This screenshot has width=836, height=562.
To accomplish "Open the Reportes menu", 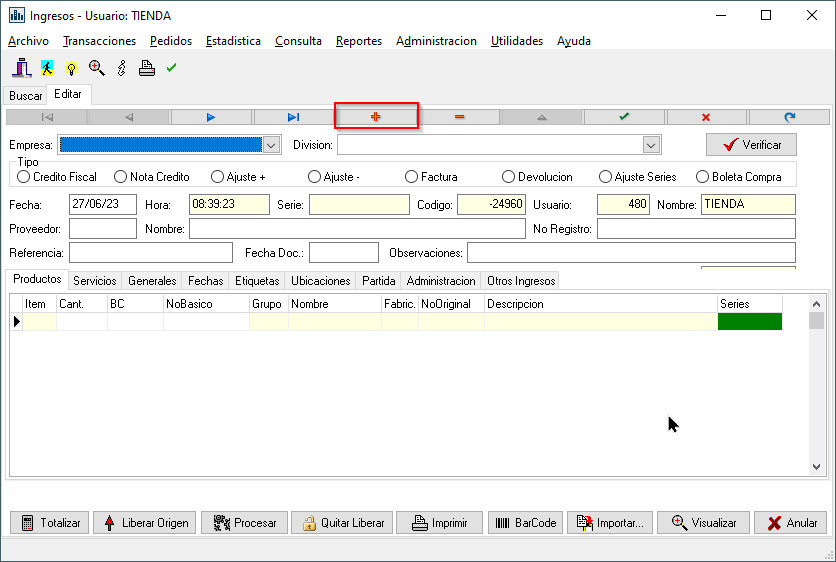I will (x=358, y=41).
